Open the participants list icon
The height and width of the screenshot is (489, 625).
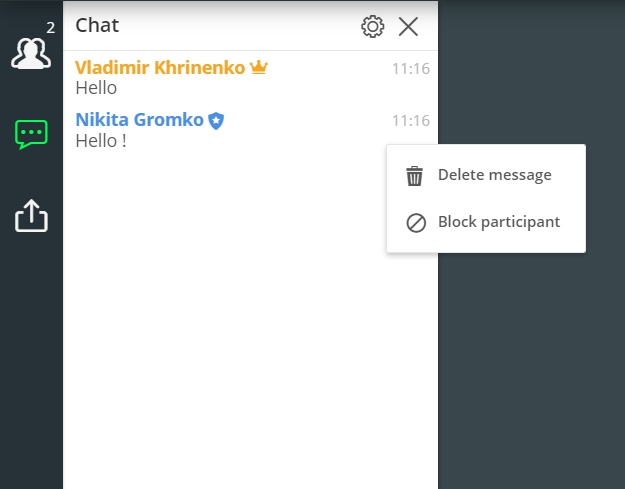click(x=31, y=53)
